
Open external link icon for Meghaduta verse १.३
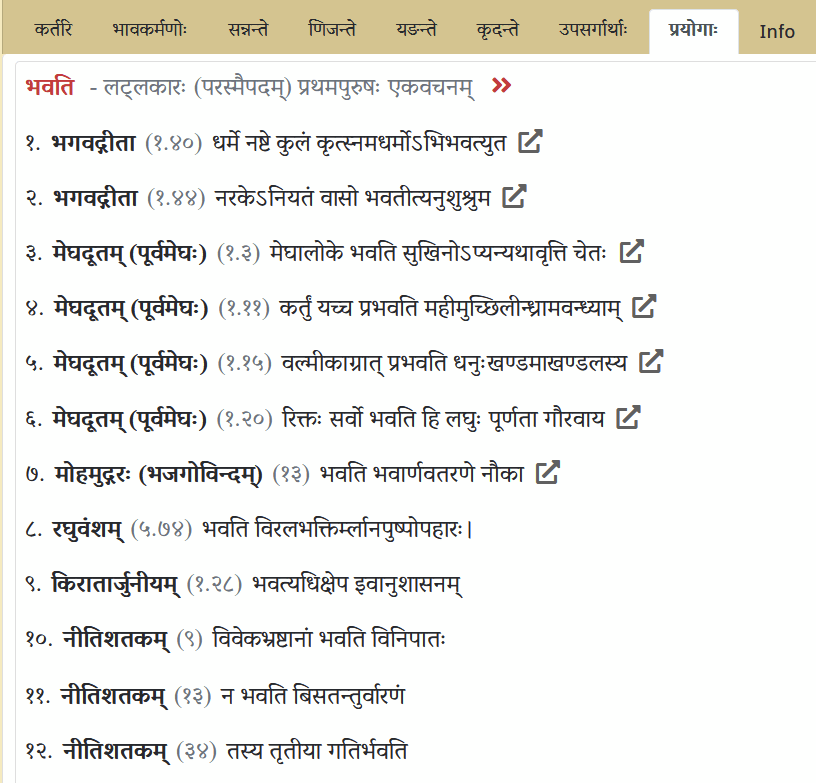pos(631,252)
